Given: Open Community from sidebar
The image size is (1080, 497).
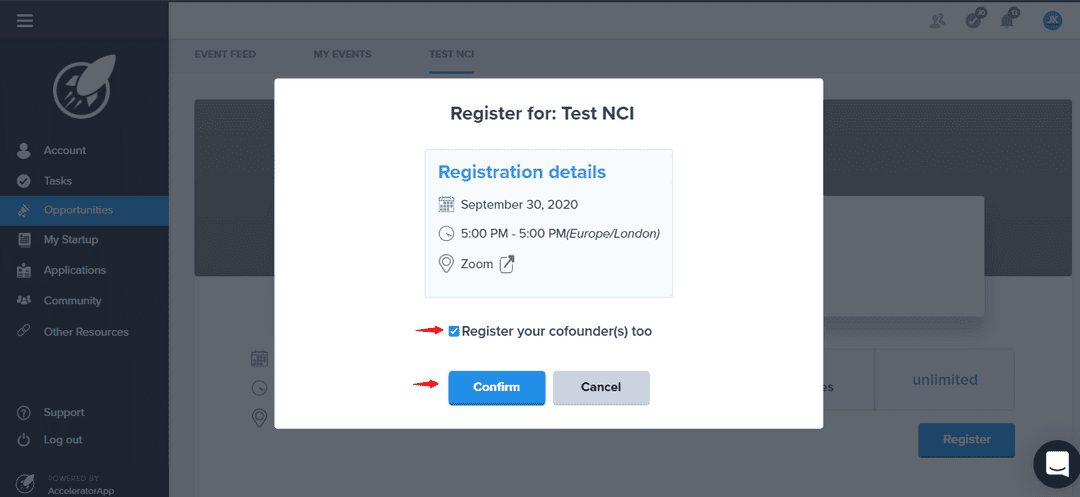Looking at the screenshot, I should [x=72, y=301].
